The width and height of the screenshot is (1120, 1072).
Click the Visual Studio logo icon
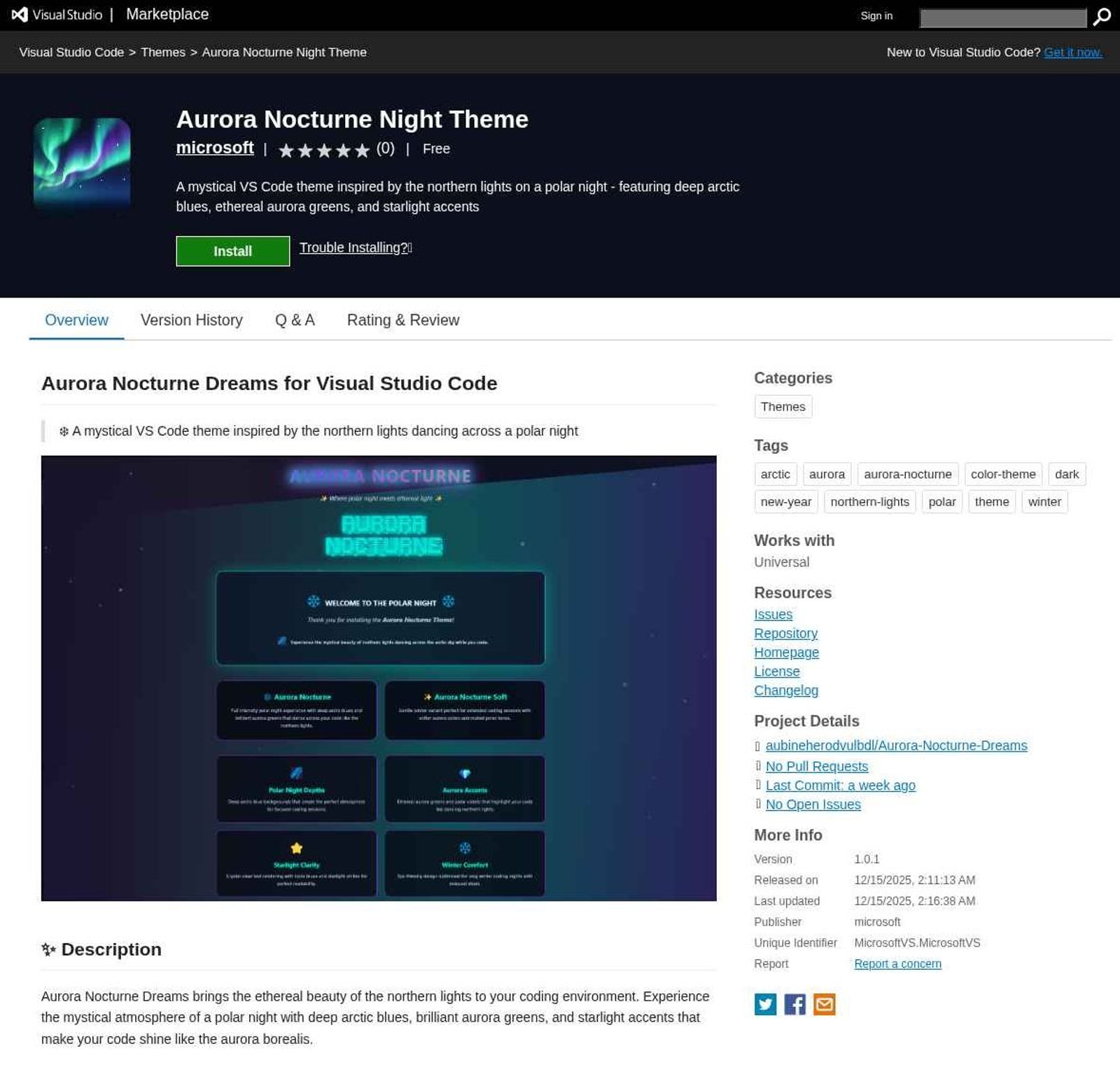click(20, 15)
